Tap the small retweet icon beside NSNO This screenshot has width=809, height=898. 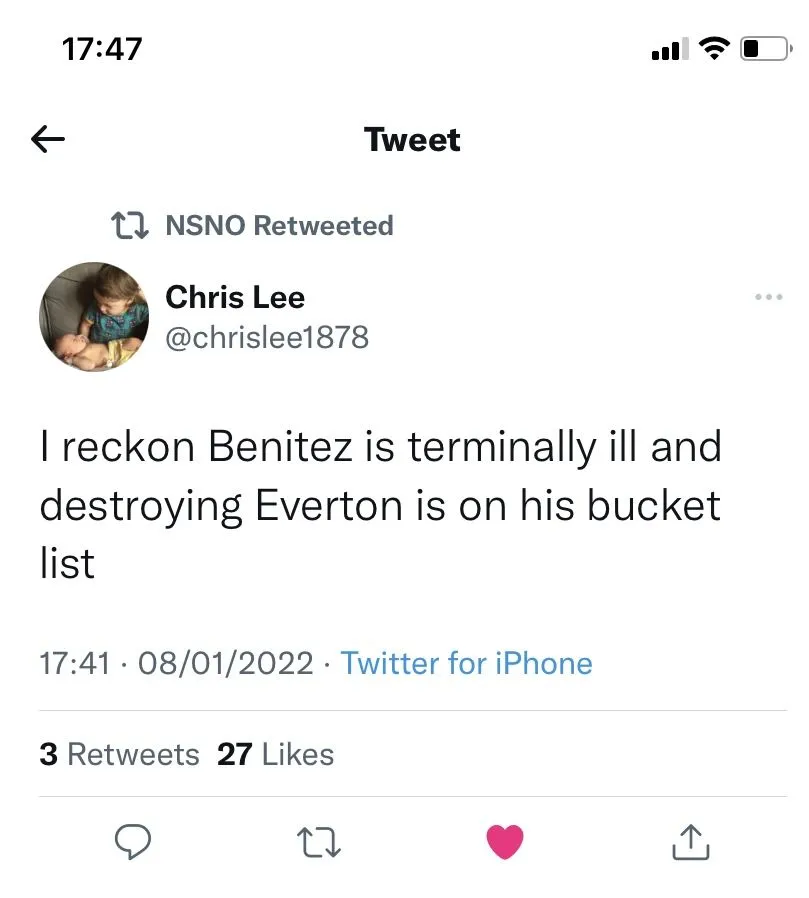(128, 226)
